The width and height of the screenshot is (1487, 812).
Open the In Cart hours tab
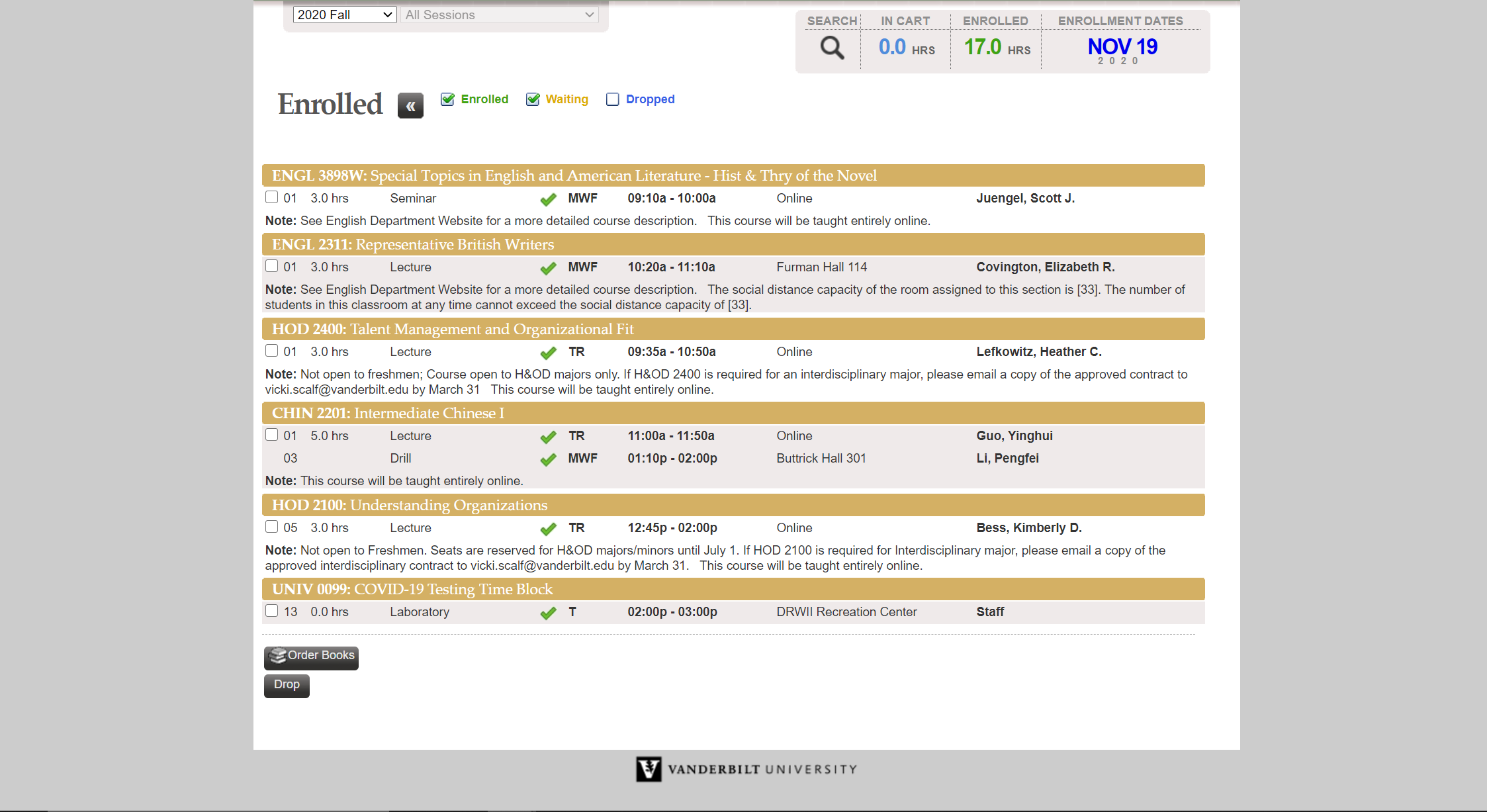point(905,46)
